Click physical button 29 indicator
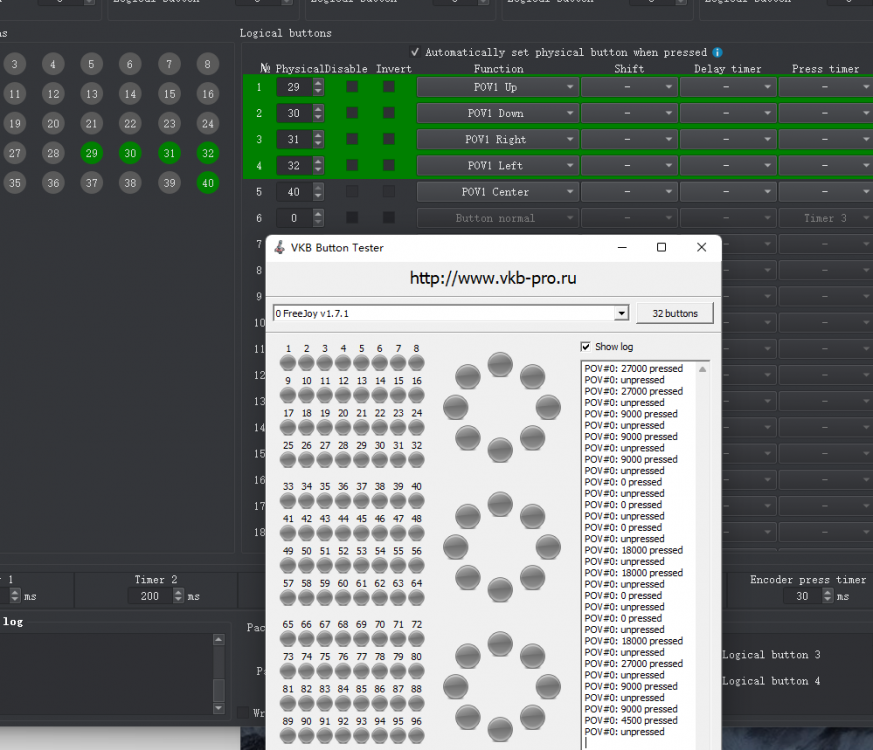Viewport: 873px width, 750px height. pos(92,153)
